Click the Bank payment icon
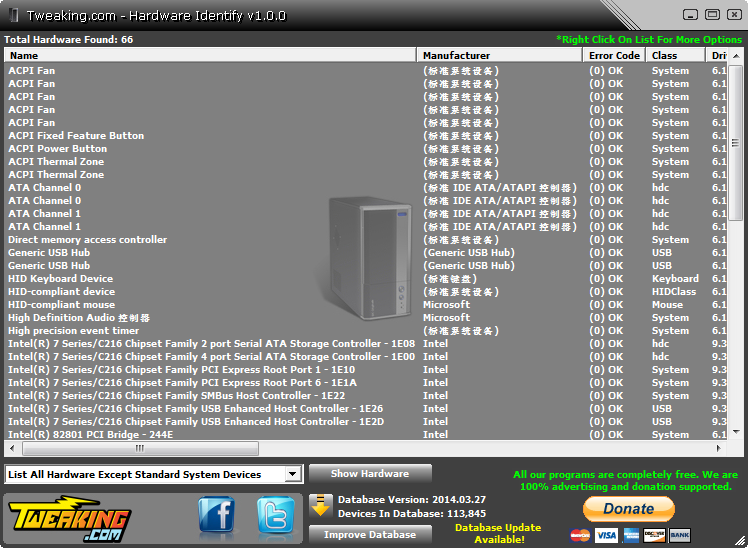Image resolution: width=748 pixels, height=548 pixels. (x=679, y=536)
